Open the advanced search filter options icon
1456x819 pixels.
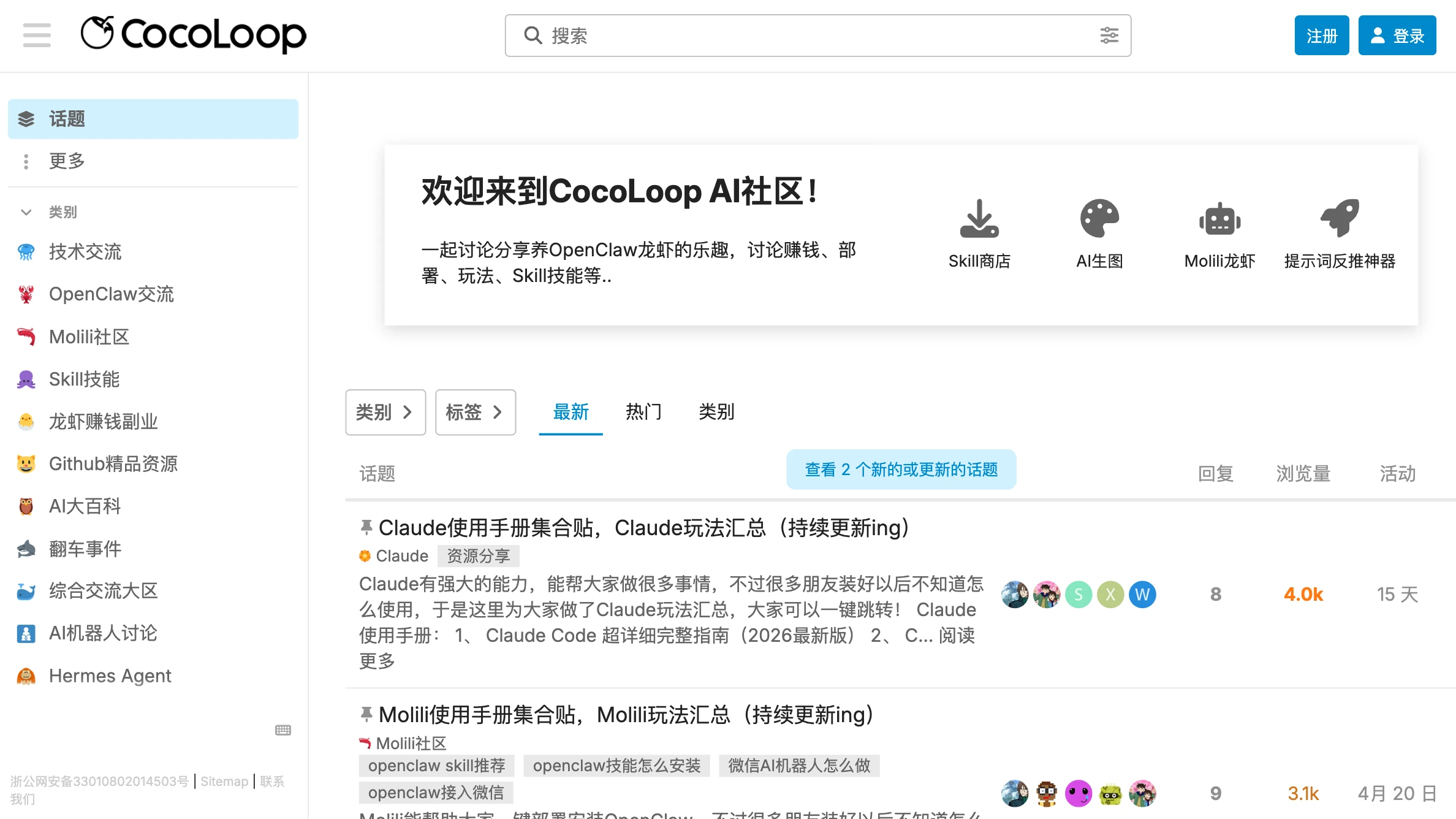(x=1109, y=36)
